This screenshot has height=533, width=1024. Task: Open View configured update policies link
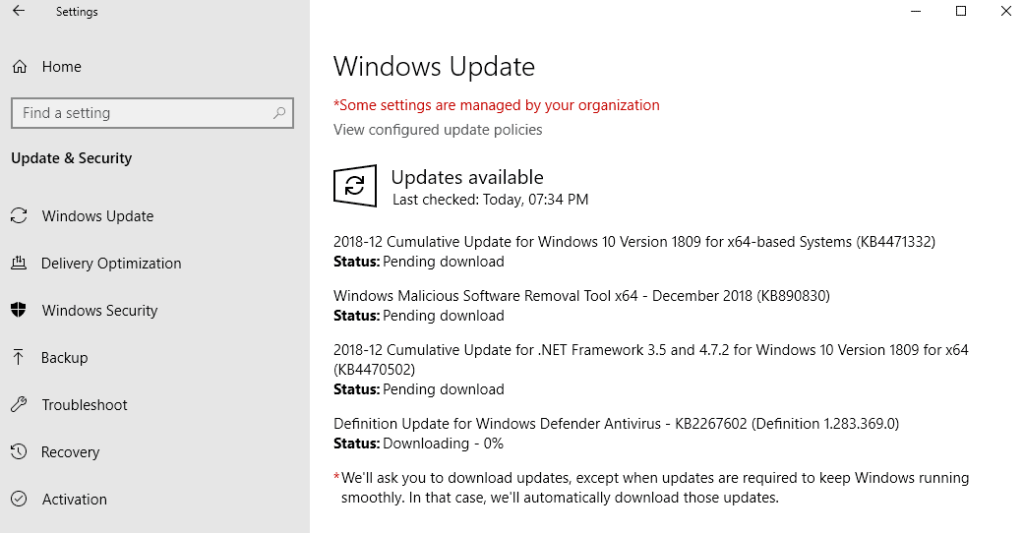[x=438, y=130]
